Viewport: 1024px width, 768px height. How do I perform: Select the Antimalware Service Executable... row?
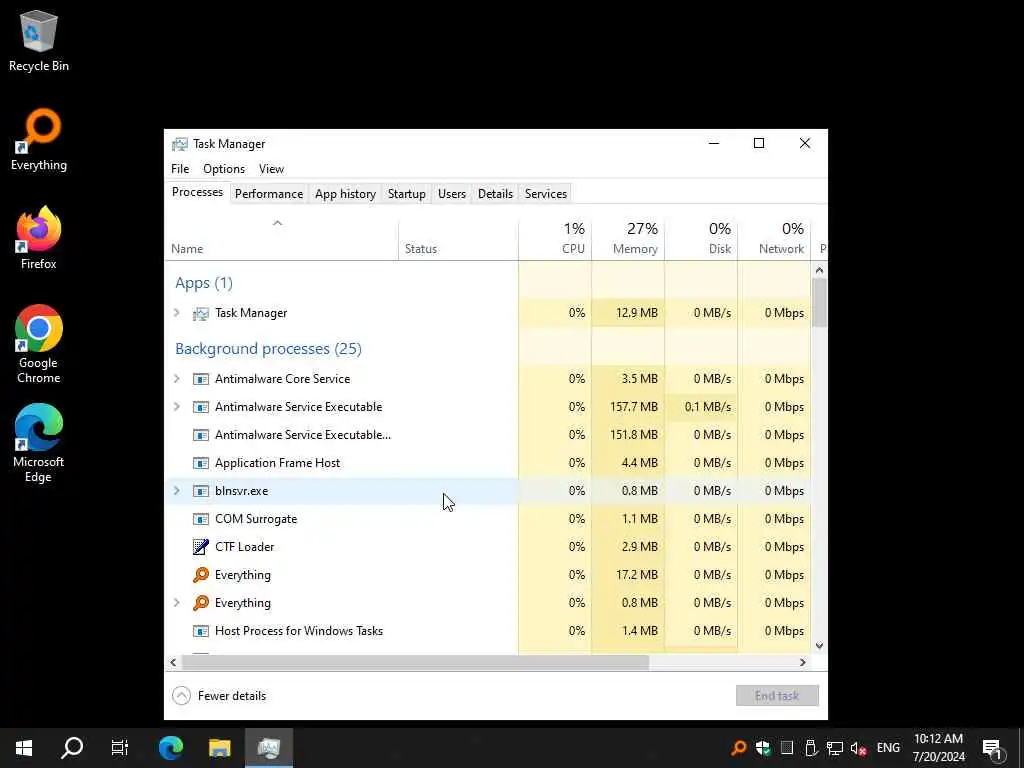coord(488,435)
